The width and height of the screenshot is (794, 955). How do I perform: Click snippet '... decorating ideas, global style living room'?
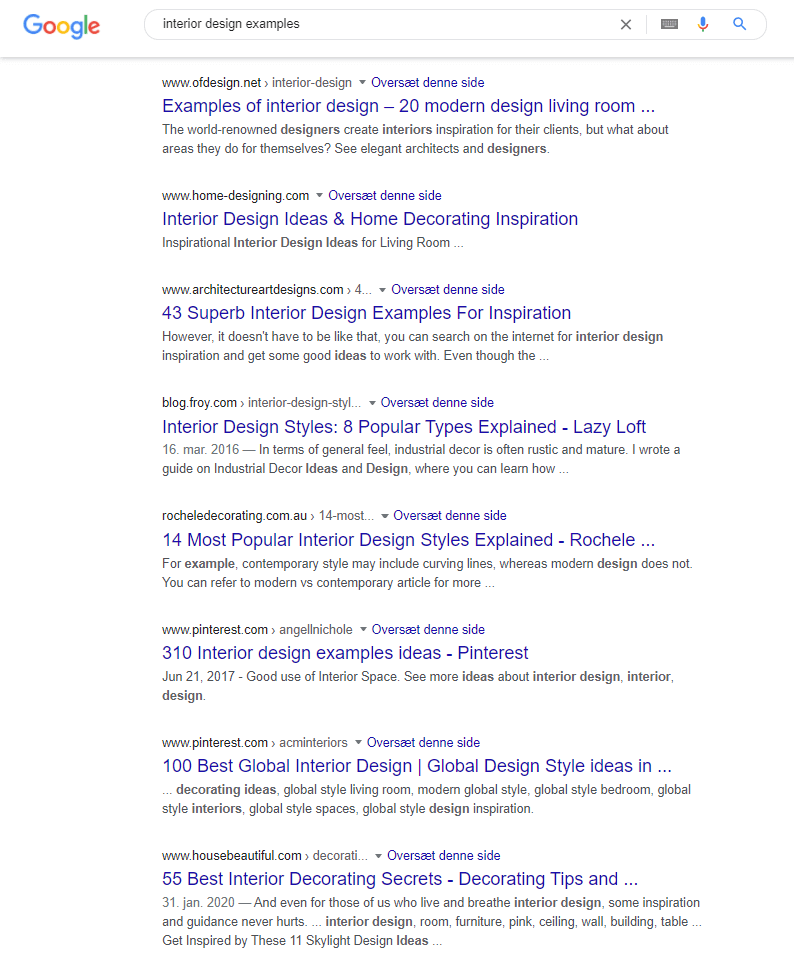pos(426,799)
